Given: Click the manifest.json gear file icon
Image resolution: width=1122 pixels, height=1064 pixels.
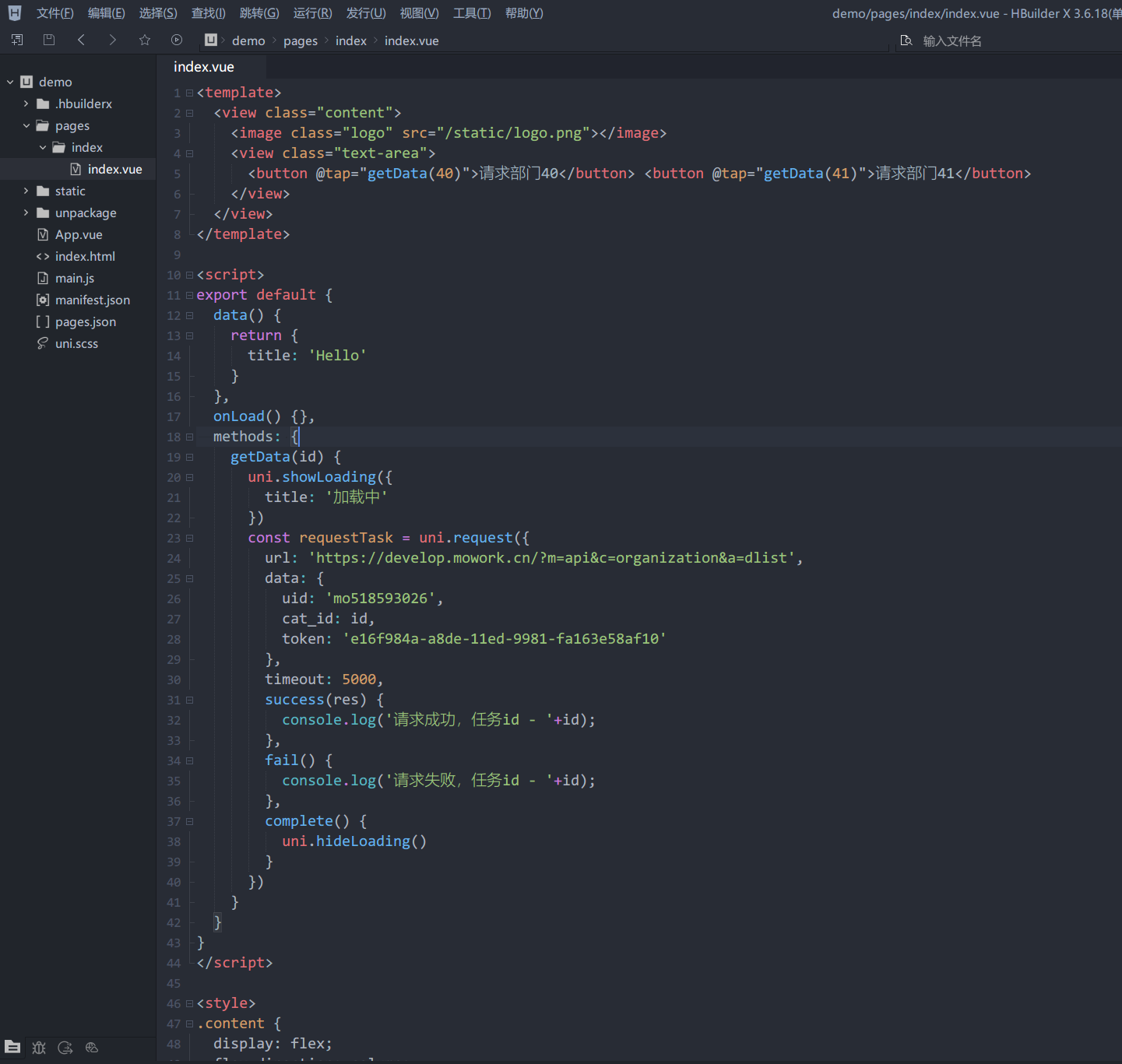Looking at the screenshot, I should 43,300.
